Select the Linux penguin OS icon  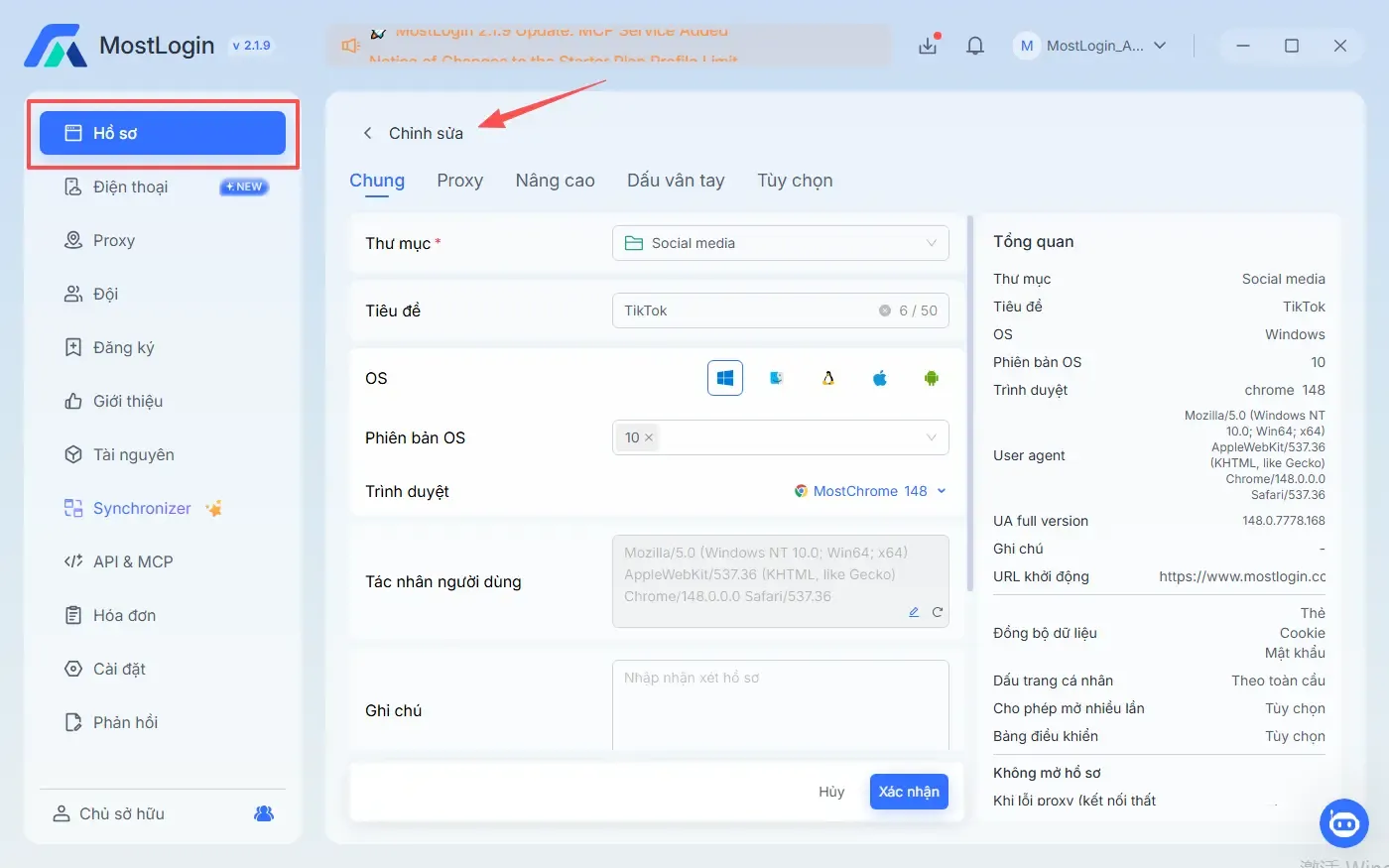(x=828, y=378)
